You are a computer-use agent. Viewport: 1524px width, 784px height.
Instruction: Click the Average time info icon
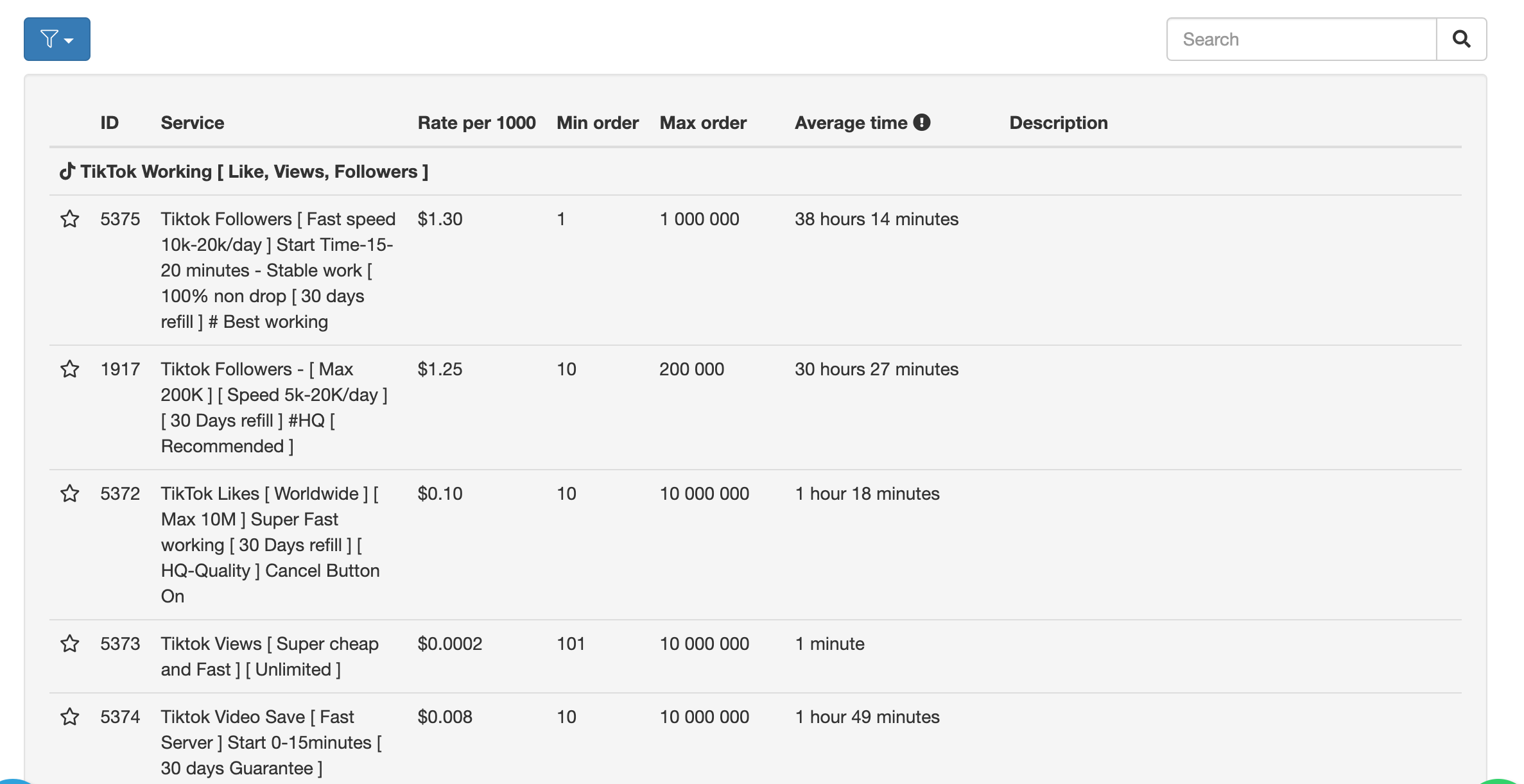point(922,122)
